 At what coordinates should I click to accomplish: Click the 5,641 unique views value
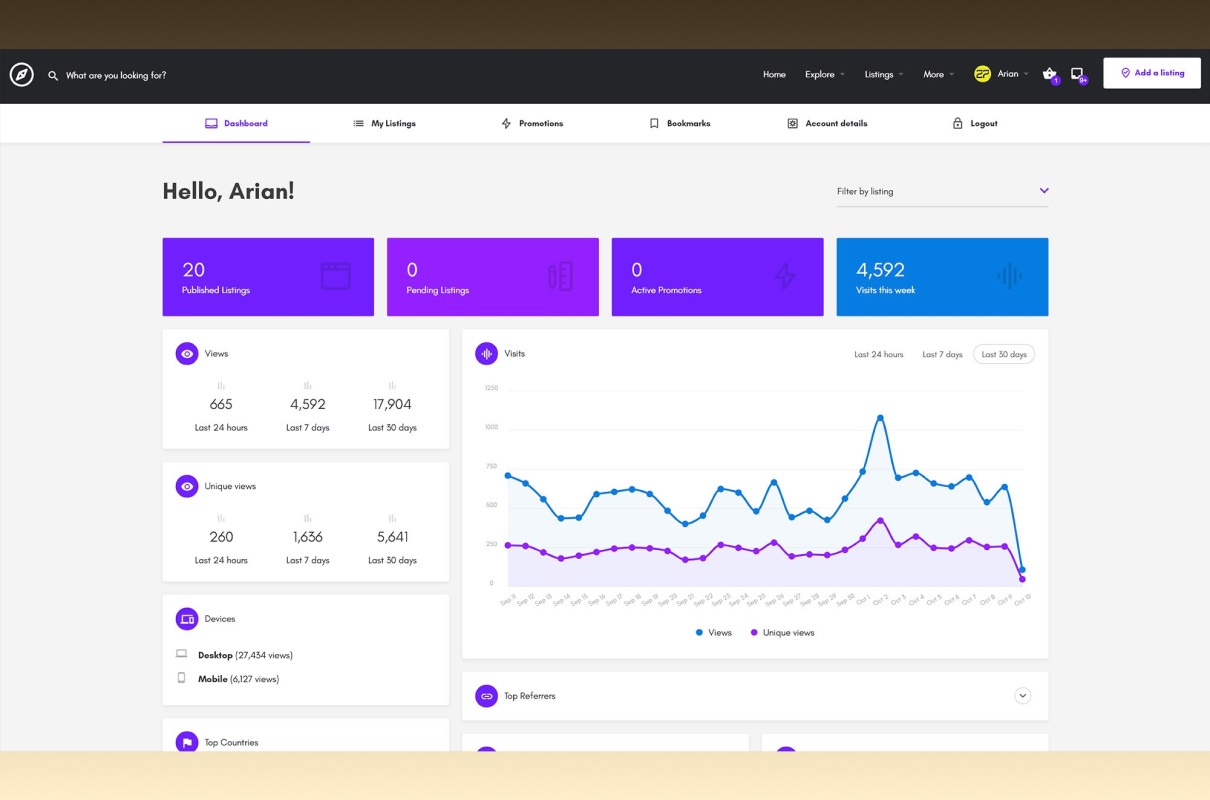pos(392,537)
